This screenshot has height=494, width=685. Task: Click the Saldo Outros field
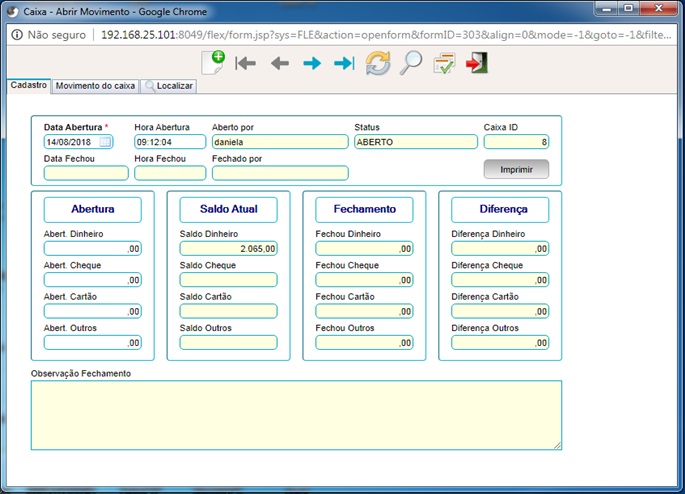(228, 343)
